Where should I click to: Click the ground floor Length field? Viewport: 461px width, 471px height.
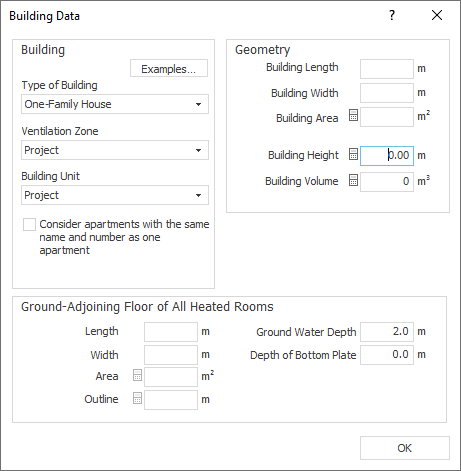pos(171,332)
